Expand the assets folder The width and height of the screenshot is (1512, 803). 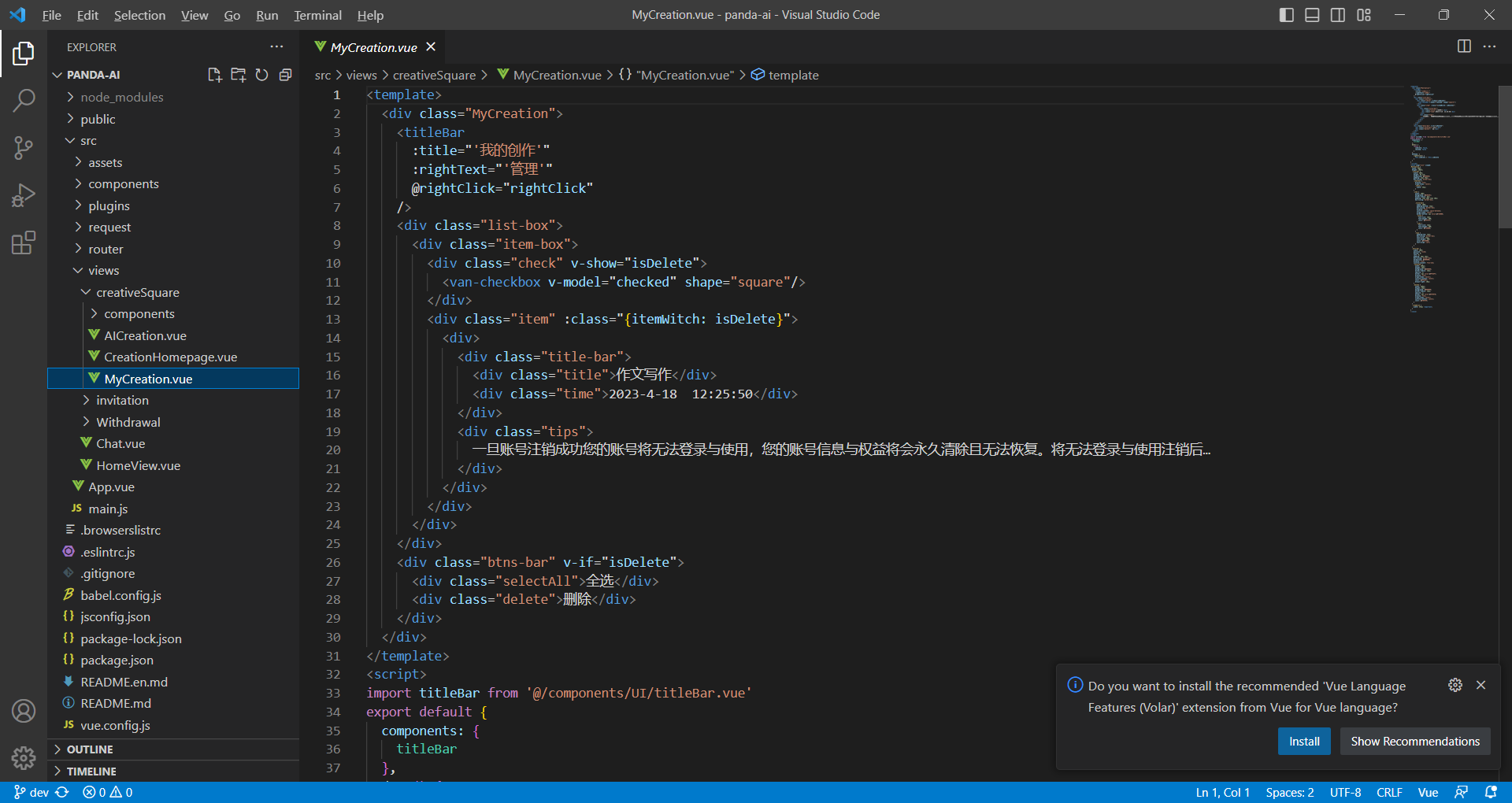click(173, 162)
